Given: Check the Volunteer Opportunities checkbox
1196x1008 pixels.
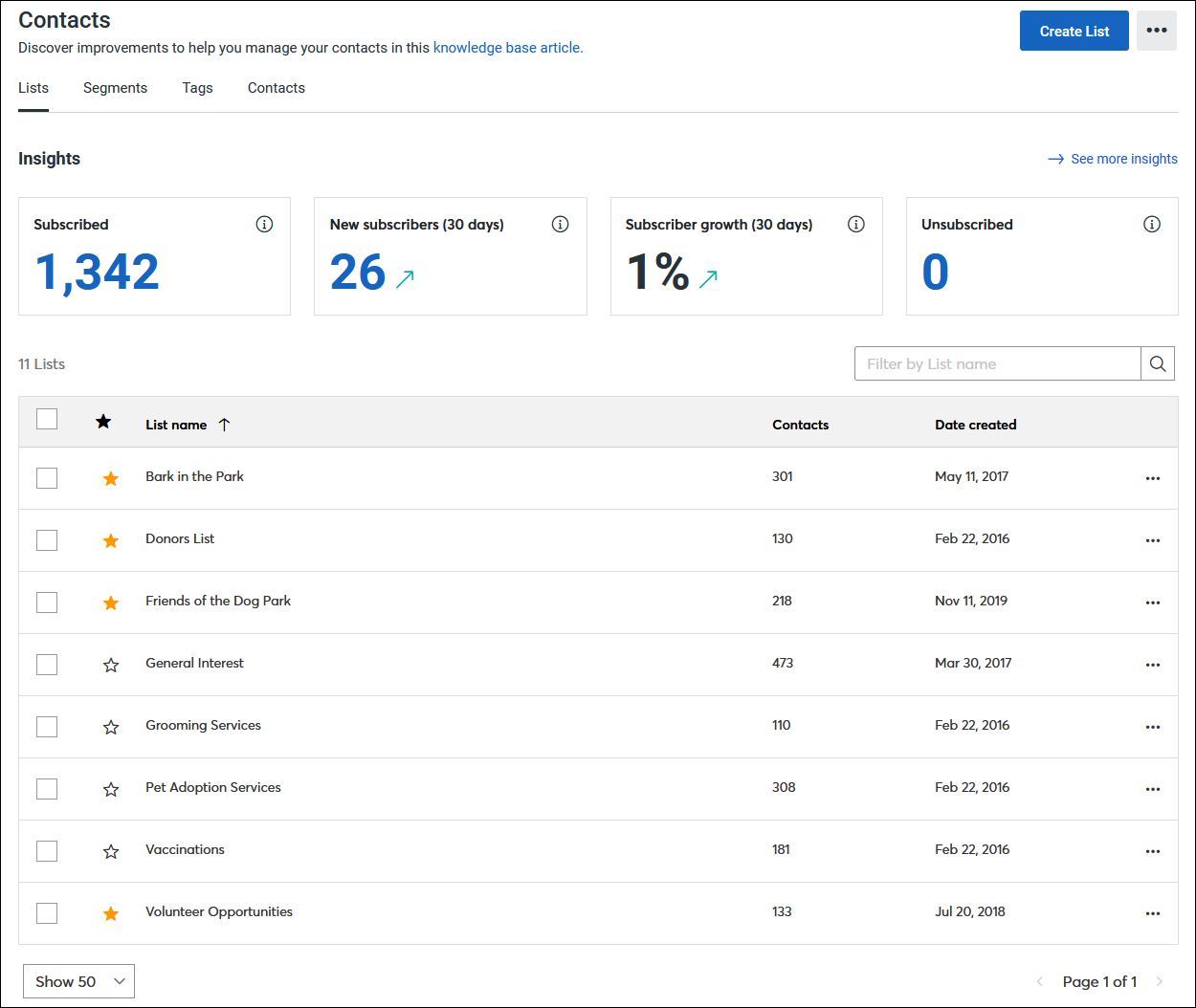Looking at the screenshot, I should (x=47, y=913).
